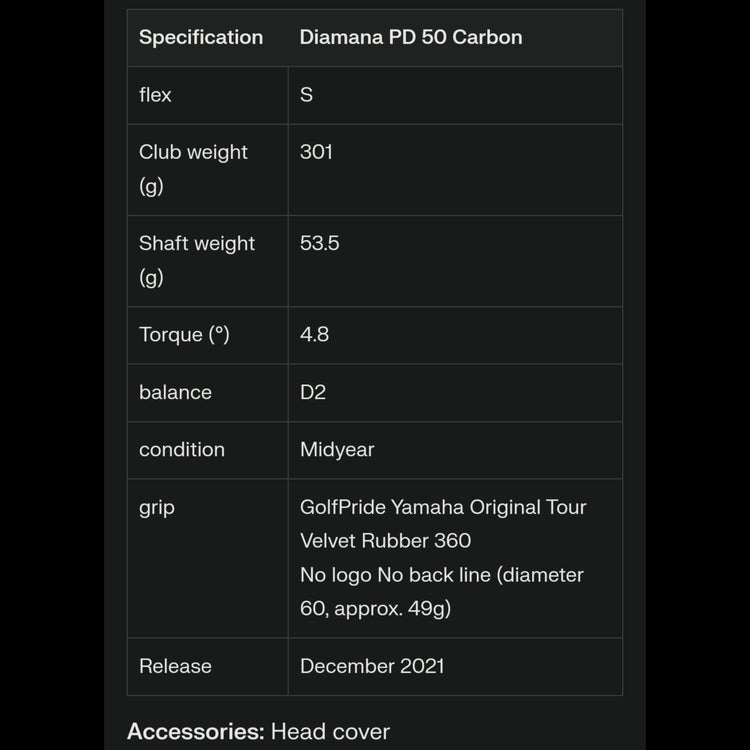Click the Club weight (g) label
This screenshot has height=750, width=750.
coord(193,168)
